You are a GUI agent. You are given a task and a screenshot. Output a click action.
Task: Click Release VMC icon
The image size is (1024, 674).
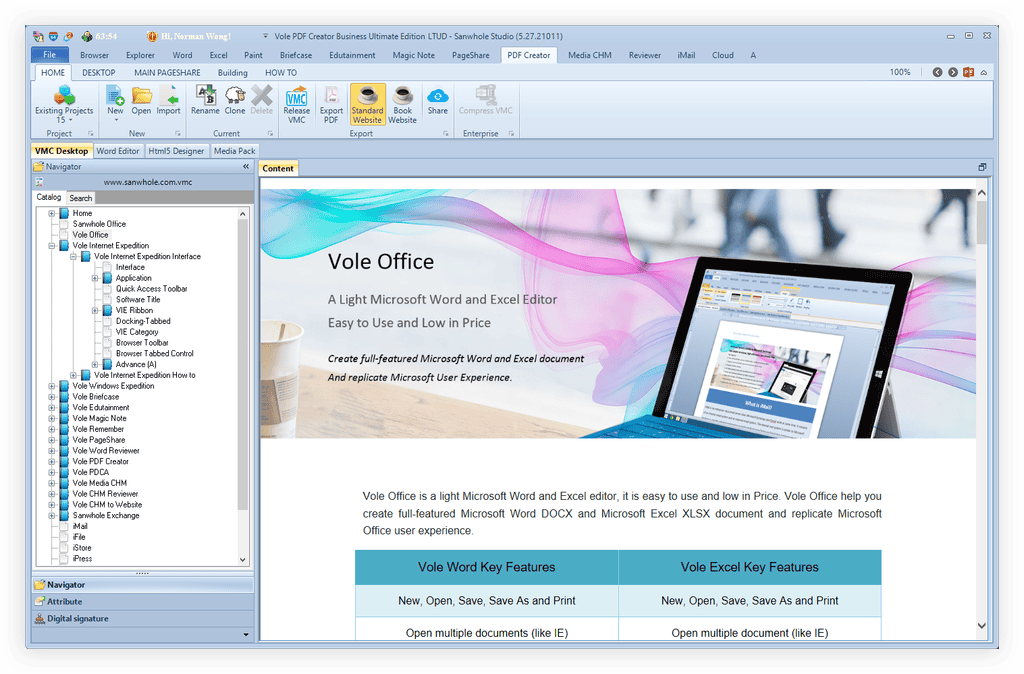point(296,95)
